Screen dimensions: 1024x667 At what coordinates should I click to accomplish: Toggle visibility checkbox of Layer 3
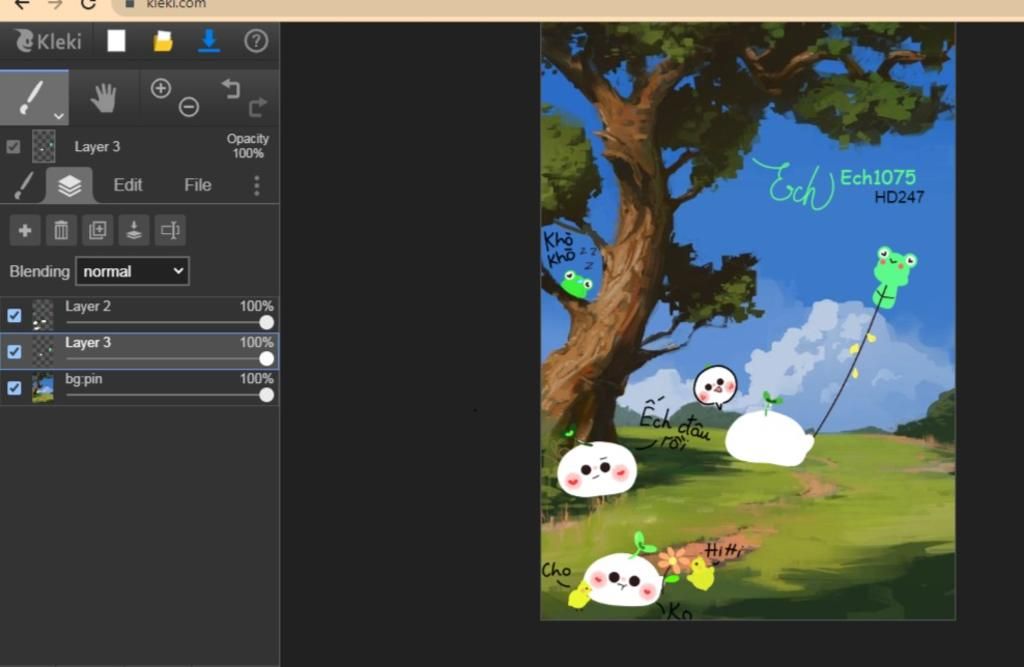coord(14,351)
